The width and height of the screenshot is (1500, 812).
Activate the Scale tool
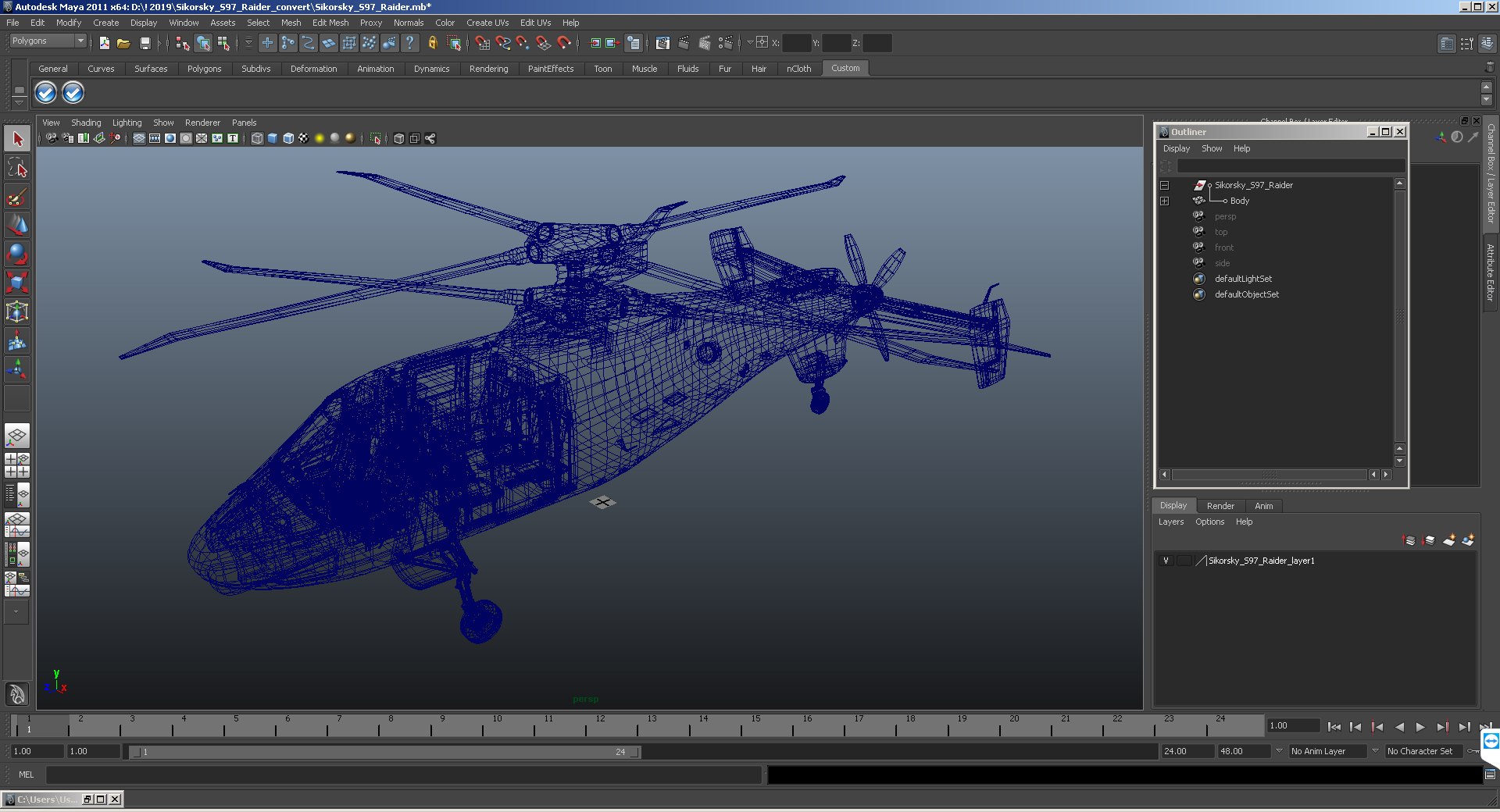(17, 283)
